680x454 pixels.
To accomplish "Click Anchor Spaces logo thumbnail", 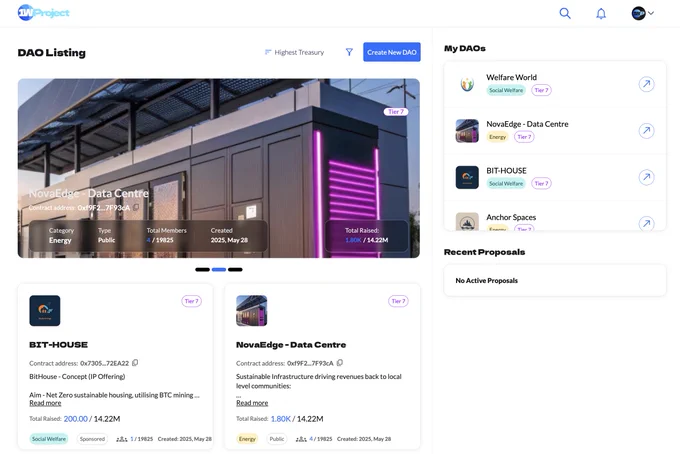I will click(x=467, y=222).
